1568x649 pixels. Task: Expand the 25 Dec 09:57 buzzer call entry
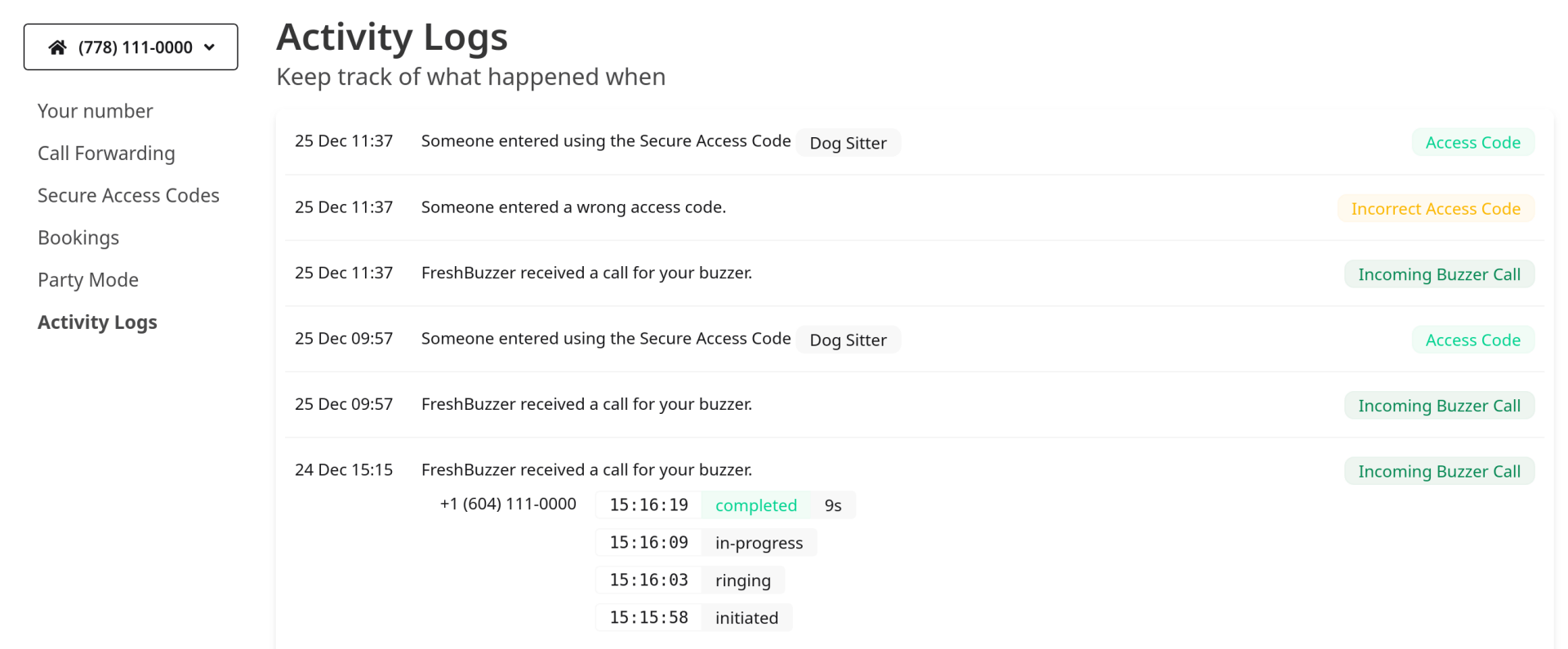[x=586, y=405]
